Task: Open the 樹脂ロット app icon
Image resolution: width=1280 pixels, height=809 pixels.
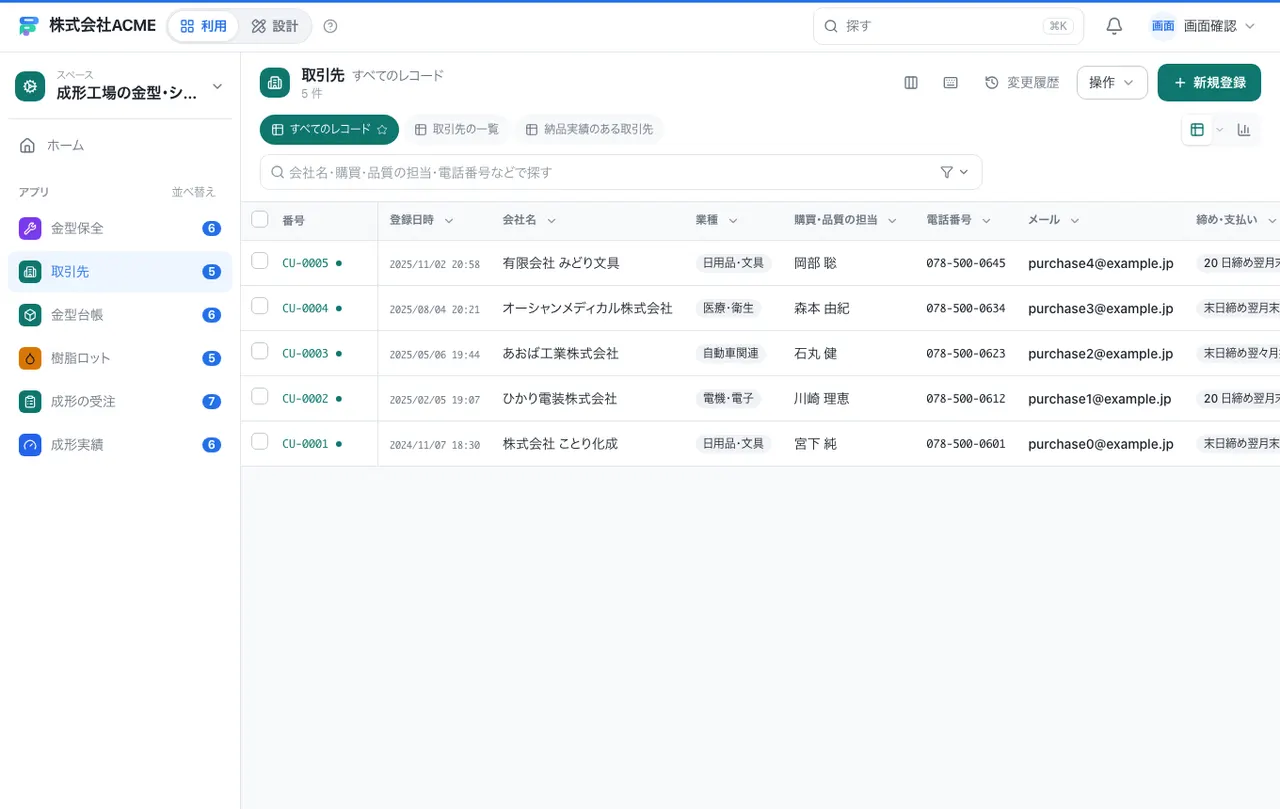Action: [30, 358]
